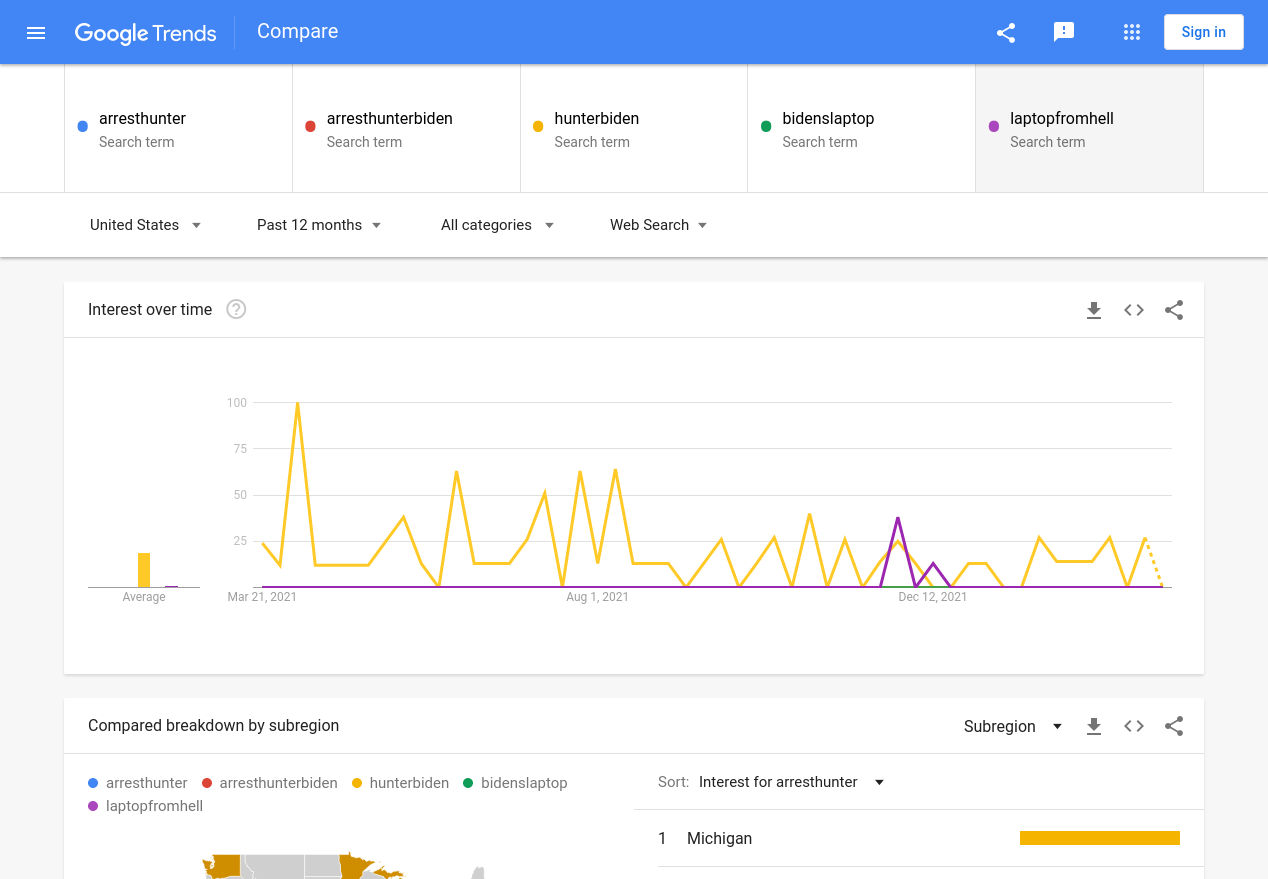Select the hunterbiden search term card
This screenshot has height=879, width=1268.
click(x=634, y=128)
